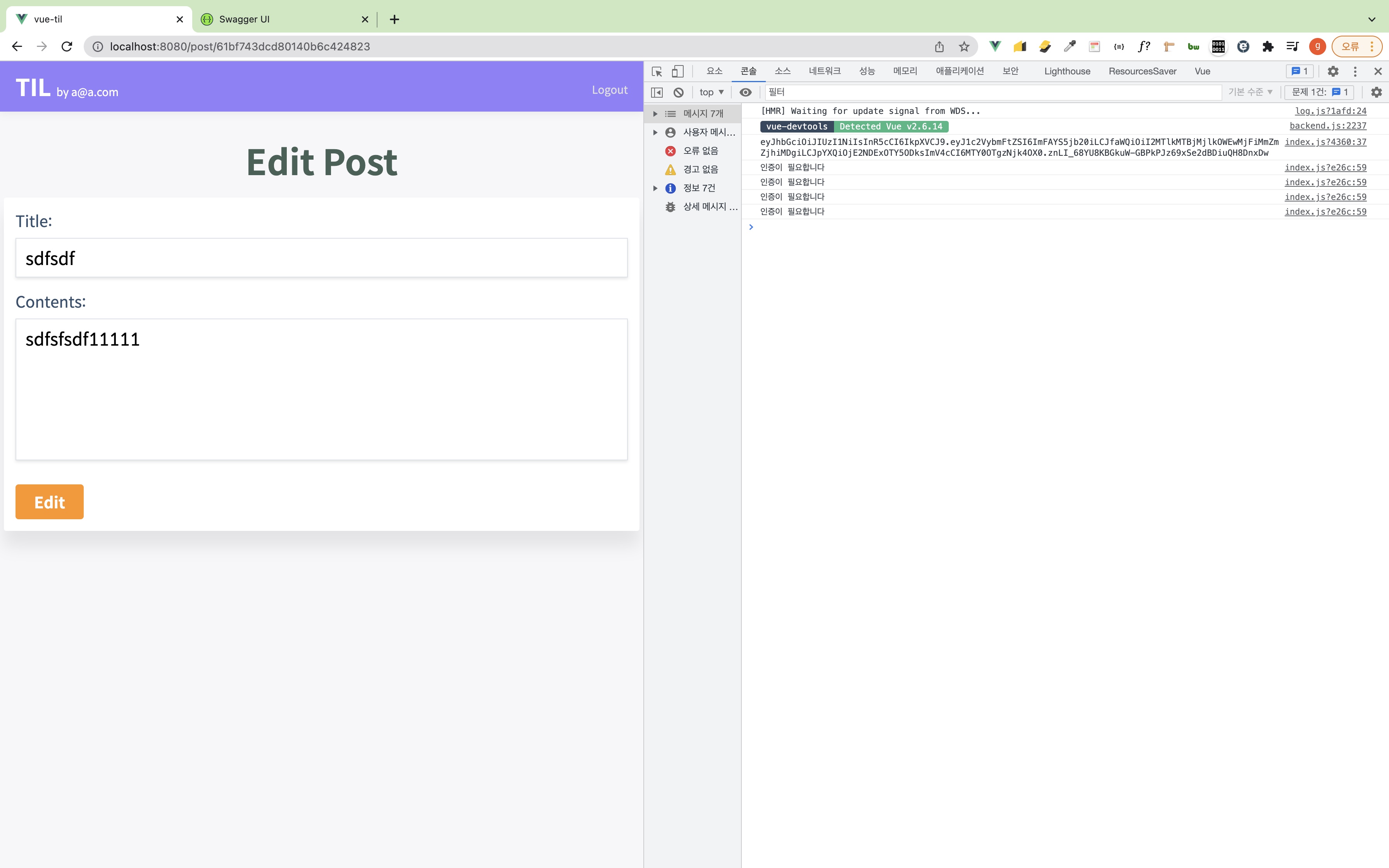The width and height of the screenshot is (1389, 868).
Task: Click the share page icon
Action: [939, 46]
